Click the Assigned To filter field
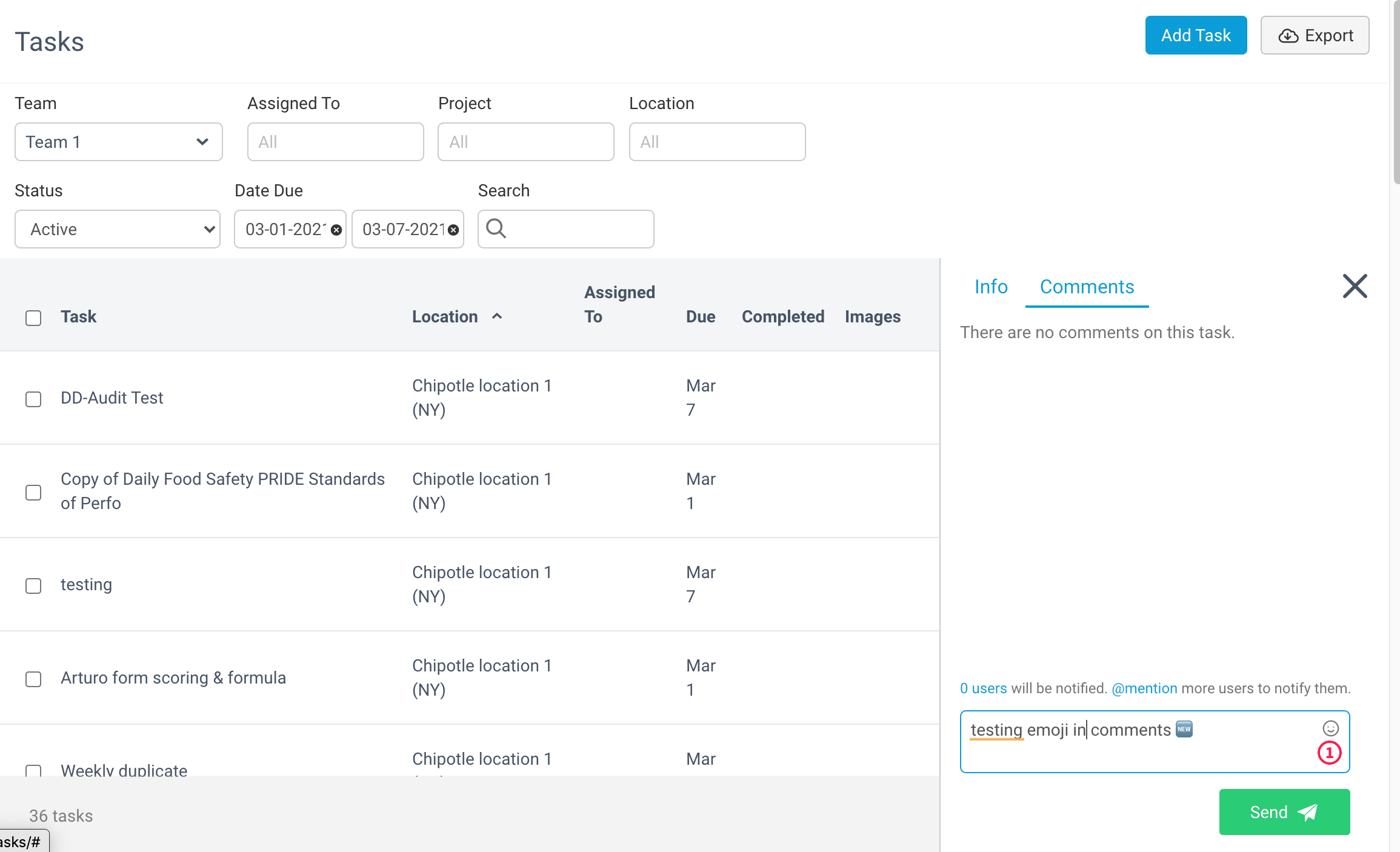The width and height of the screenshot is (1400, 852). (335, 142)
